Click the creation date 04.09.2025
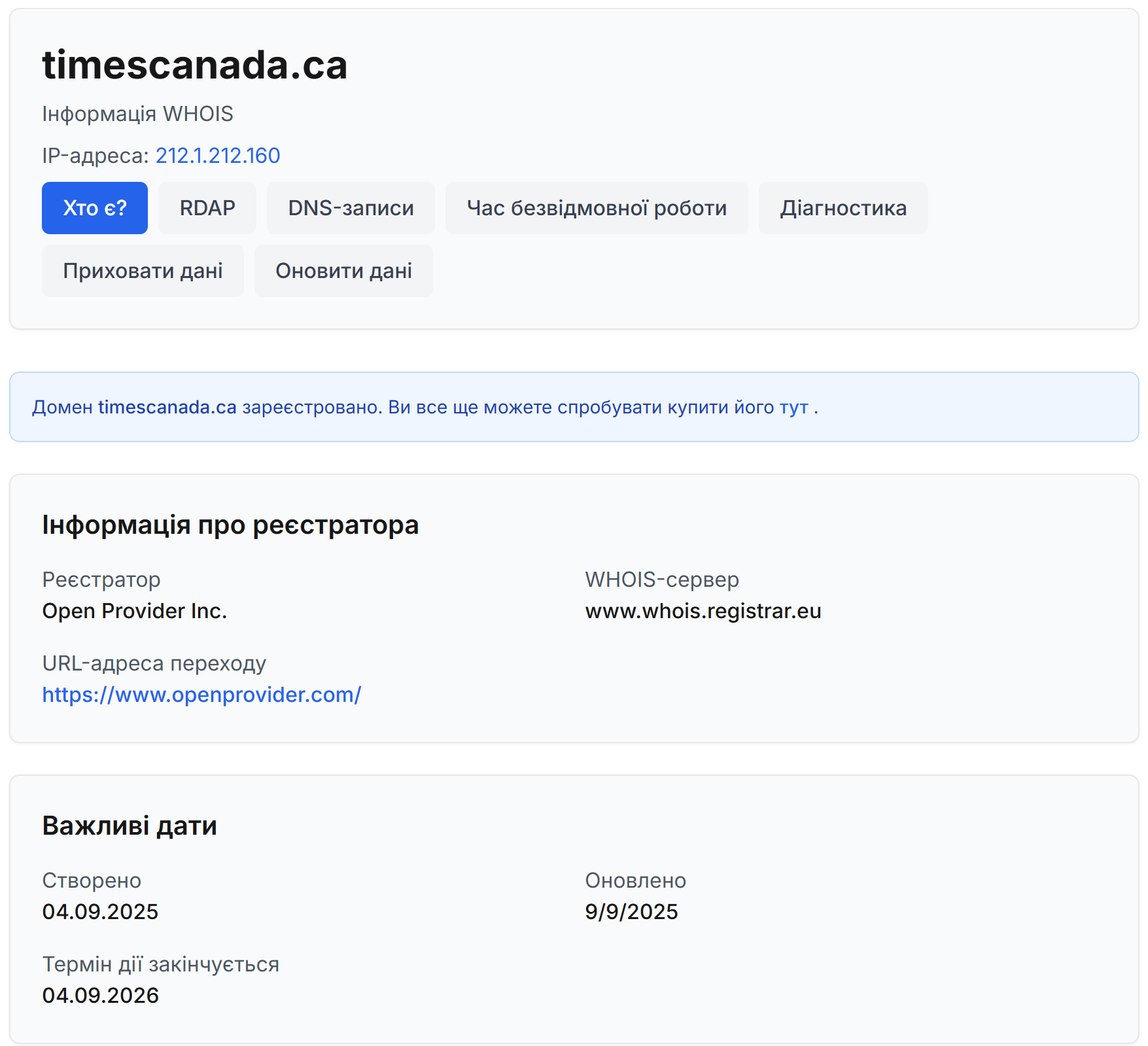This screenshot has height=1046, width=1148. coord(100,912)
